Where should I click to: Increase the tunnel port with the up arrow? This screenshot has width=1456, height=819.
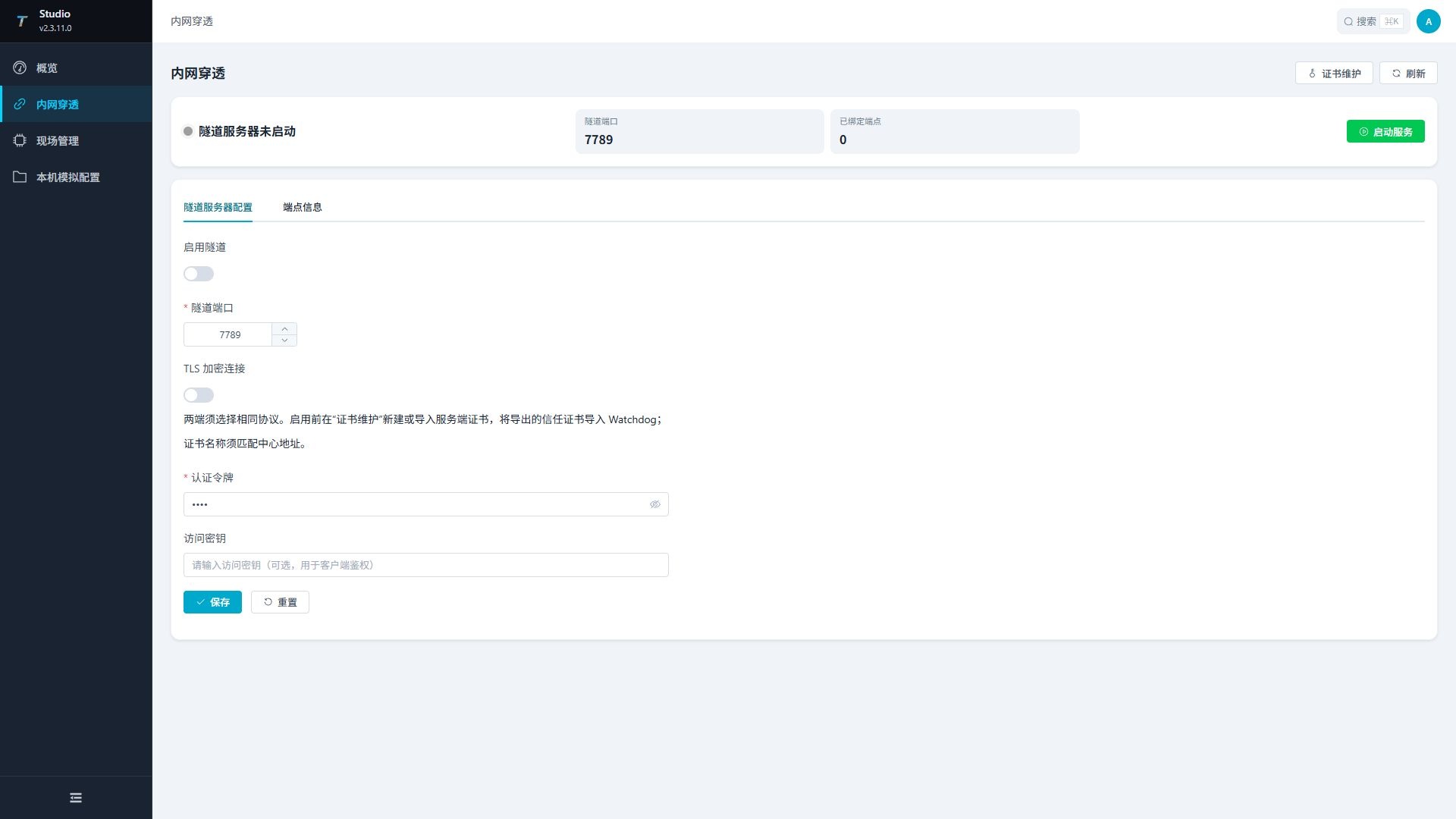click(284, 329)
